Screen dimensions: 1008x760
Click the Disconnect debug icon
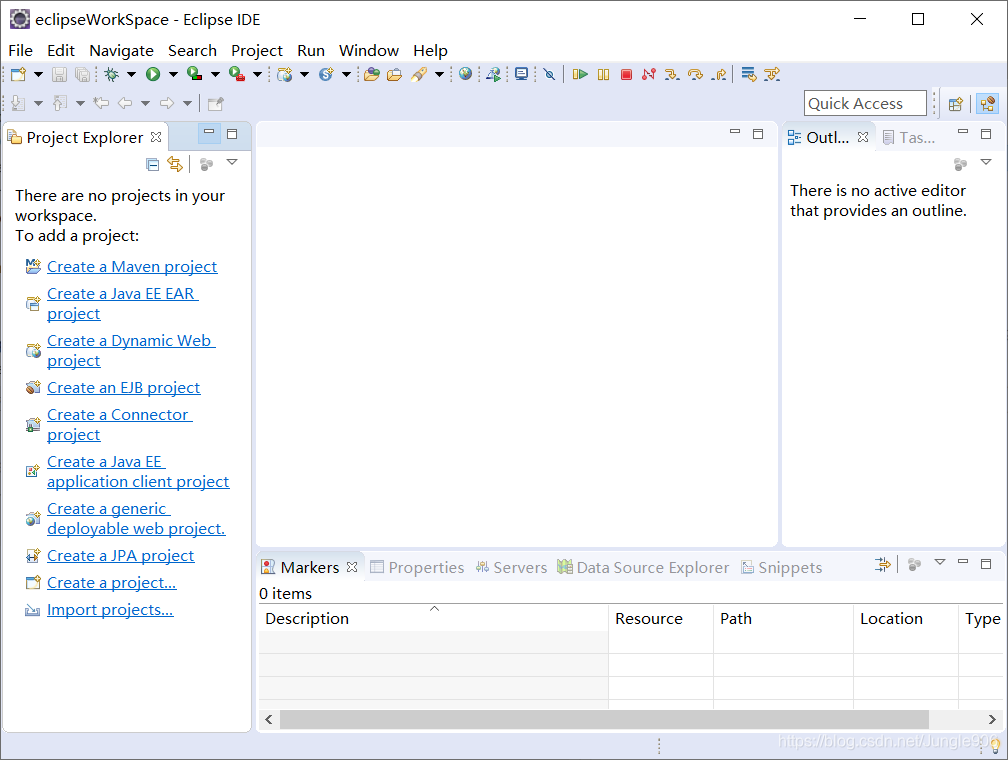pyautogui.click(x=649, y=75)
